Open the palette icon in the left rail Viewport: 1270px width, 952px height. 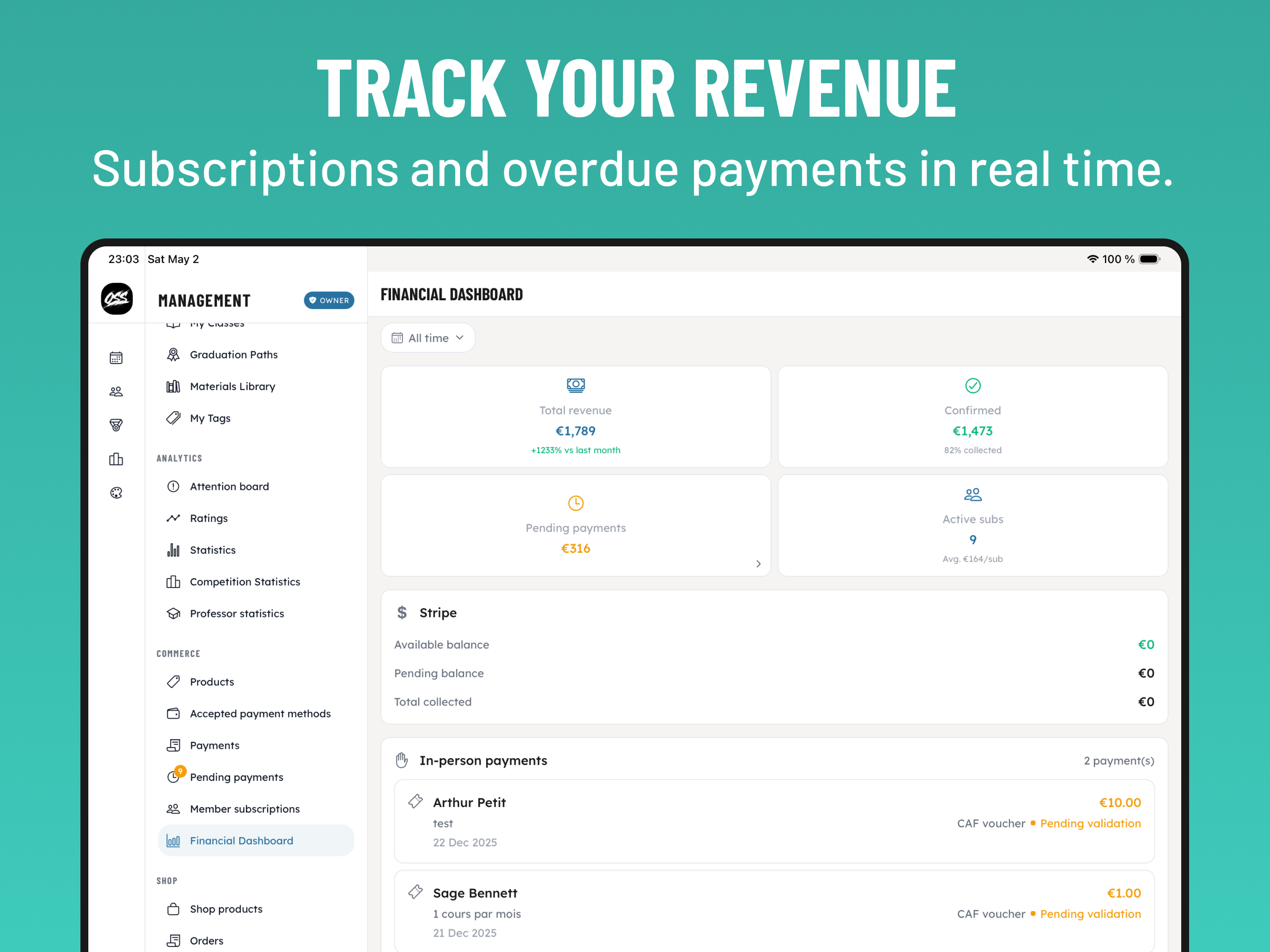[x=116, y=493]
